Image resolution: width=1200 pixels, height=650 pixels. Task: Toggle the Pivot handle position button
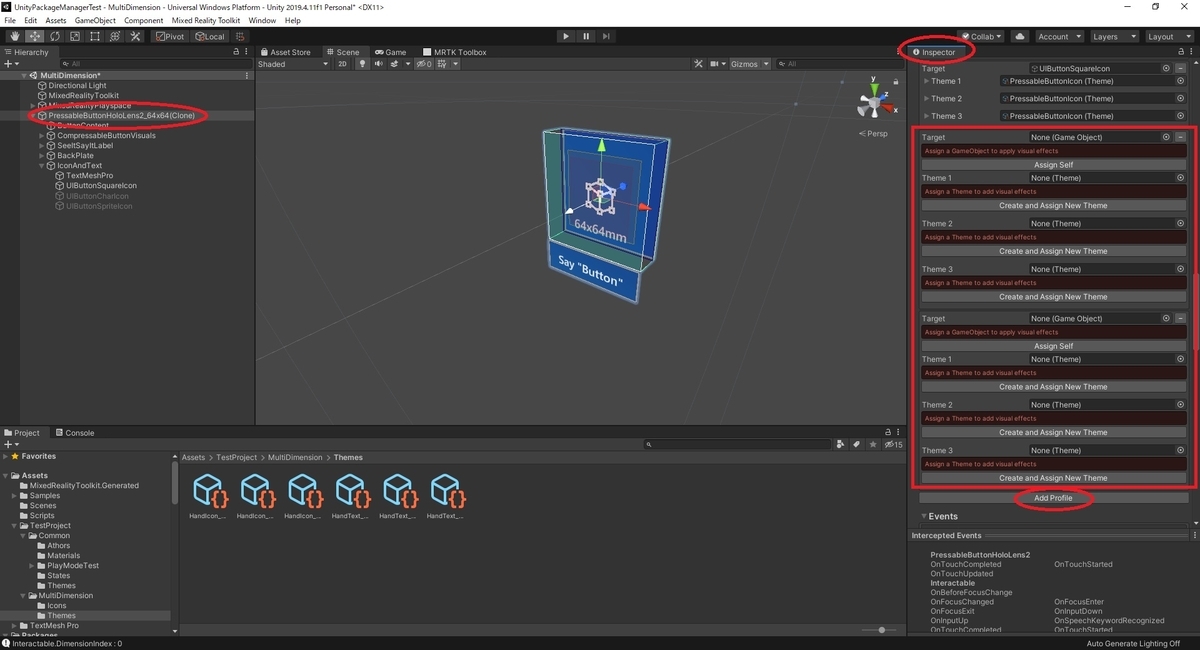(170, 37)
